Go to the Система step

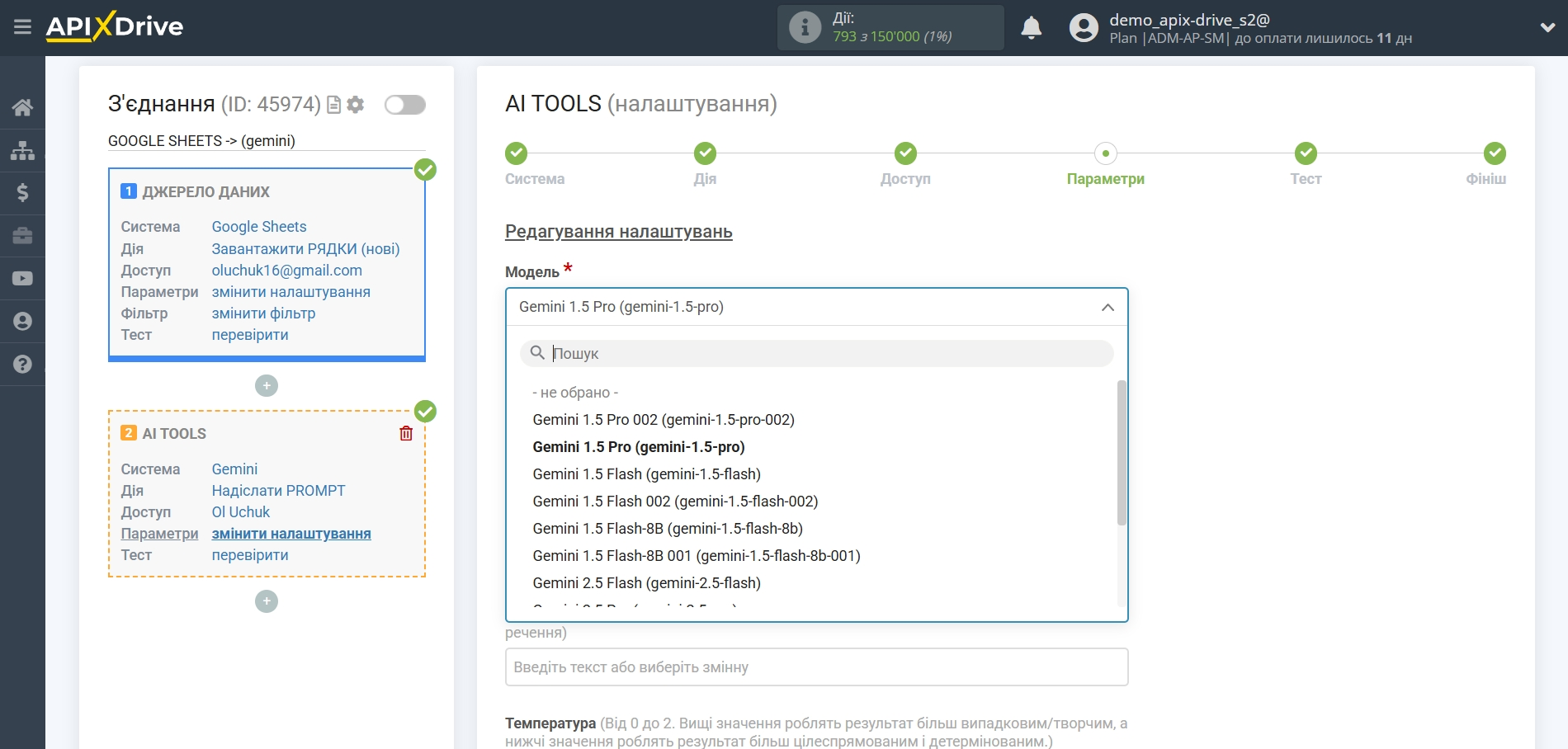(x=535, y=164)
